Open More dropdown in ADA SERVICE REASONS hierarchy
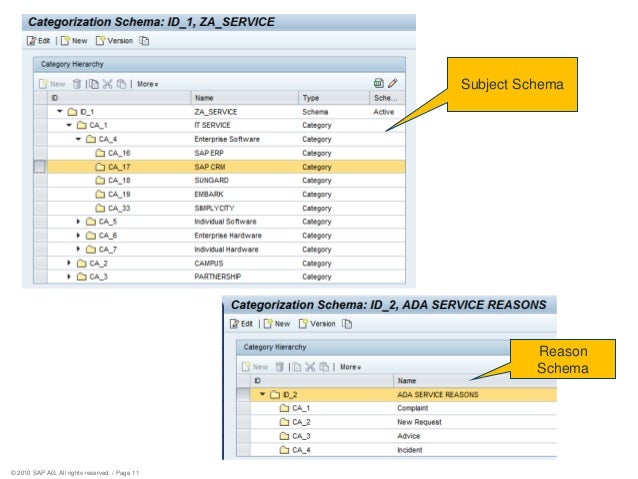Viewport: 638px width, 479px height. pyautogui.click(x=350, y=367)
